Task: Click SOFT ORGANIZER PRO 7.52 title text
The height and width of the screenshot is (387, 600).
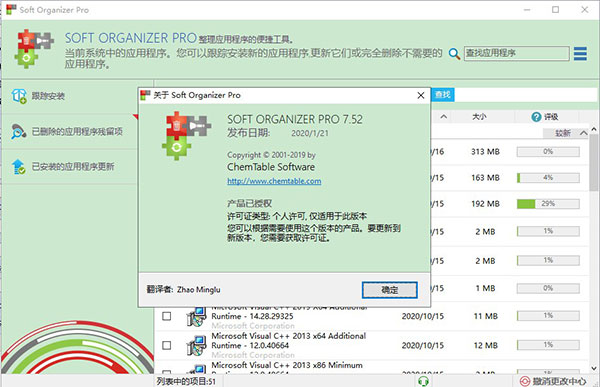Action: coord(295,119)
